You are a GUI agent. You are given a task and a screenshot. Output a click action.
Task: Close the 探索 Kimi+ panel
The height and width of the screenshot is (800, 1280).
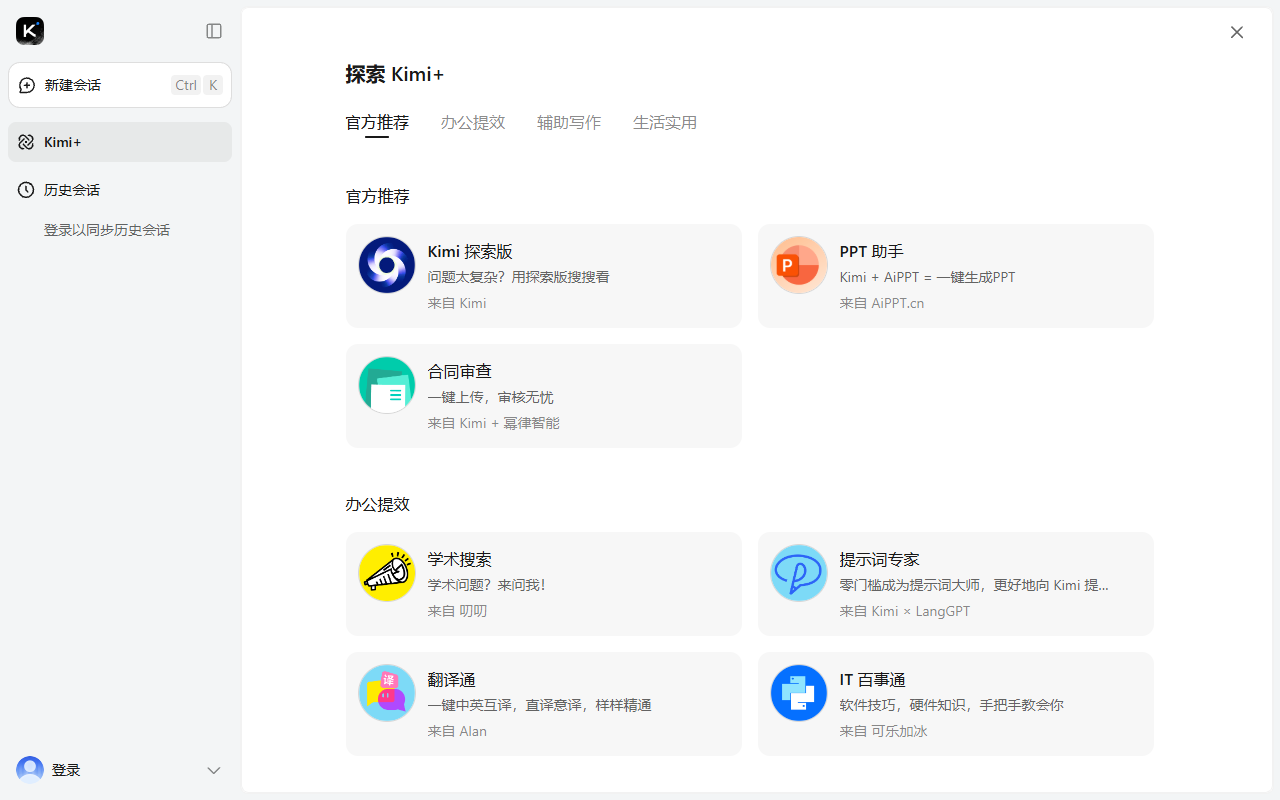tap(1237, 32)
